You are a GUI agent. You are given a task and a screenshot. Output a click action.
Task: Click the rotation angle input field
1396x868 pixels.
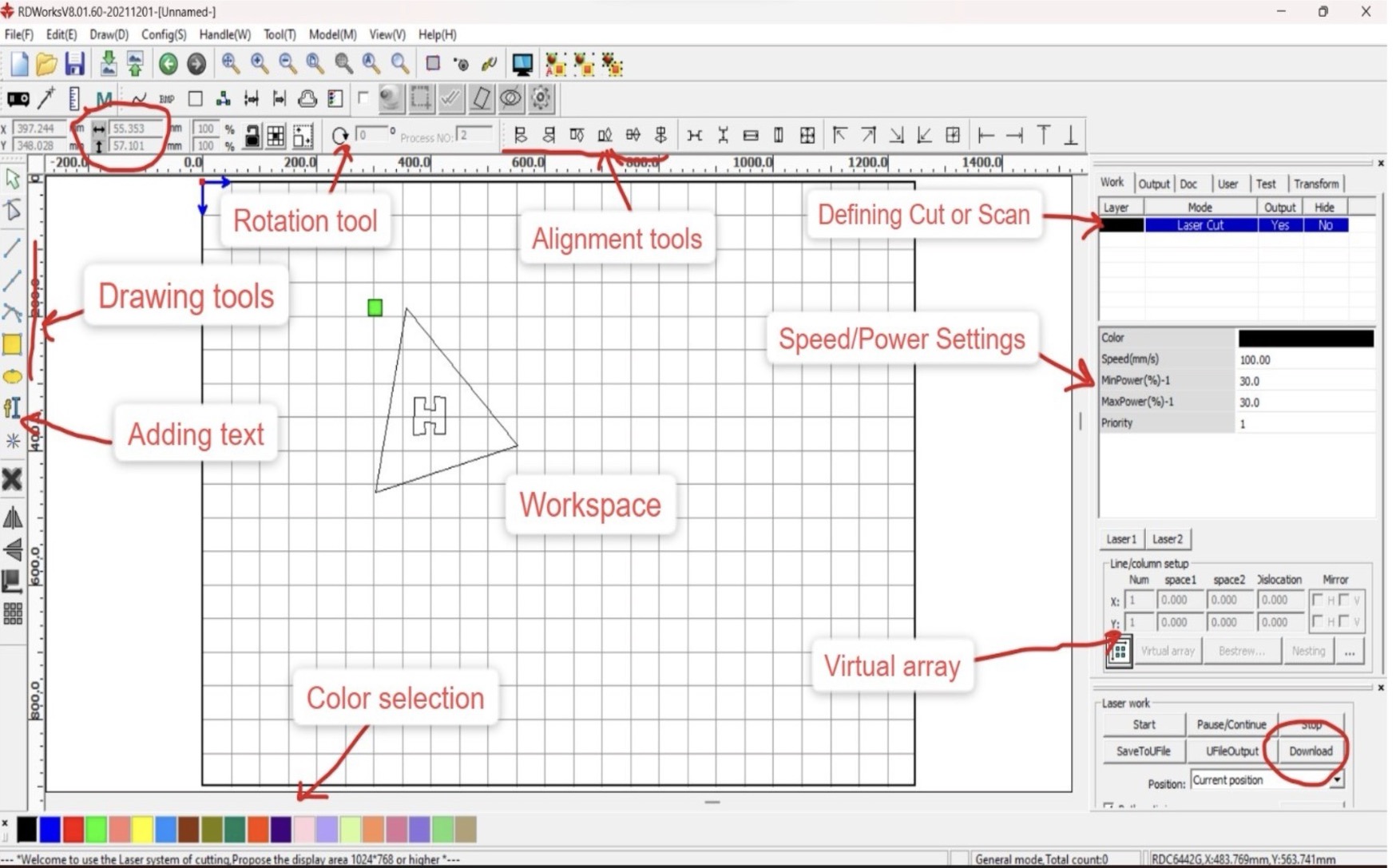point(371,135)
